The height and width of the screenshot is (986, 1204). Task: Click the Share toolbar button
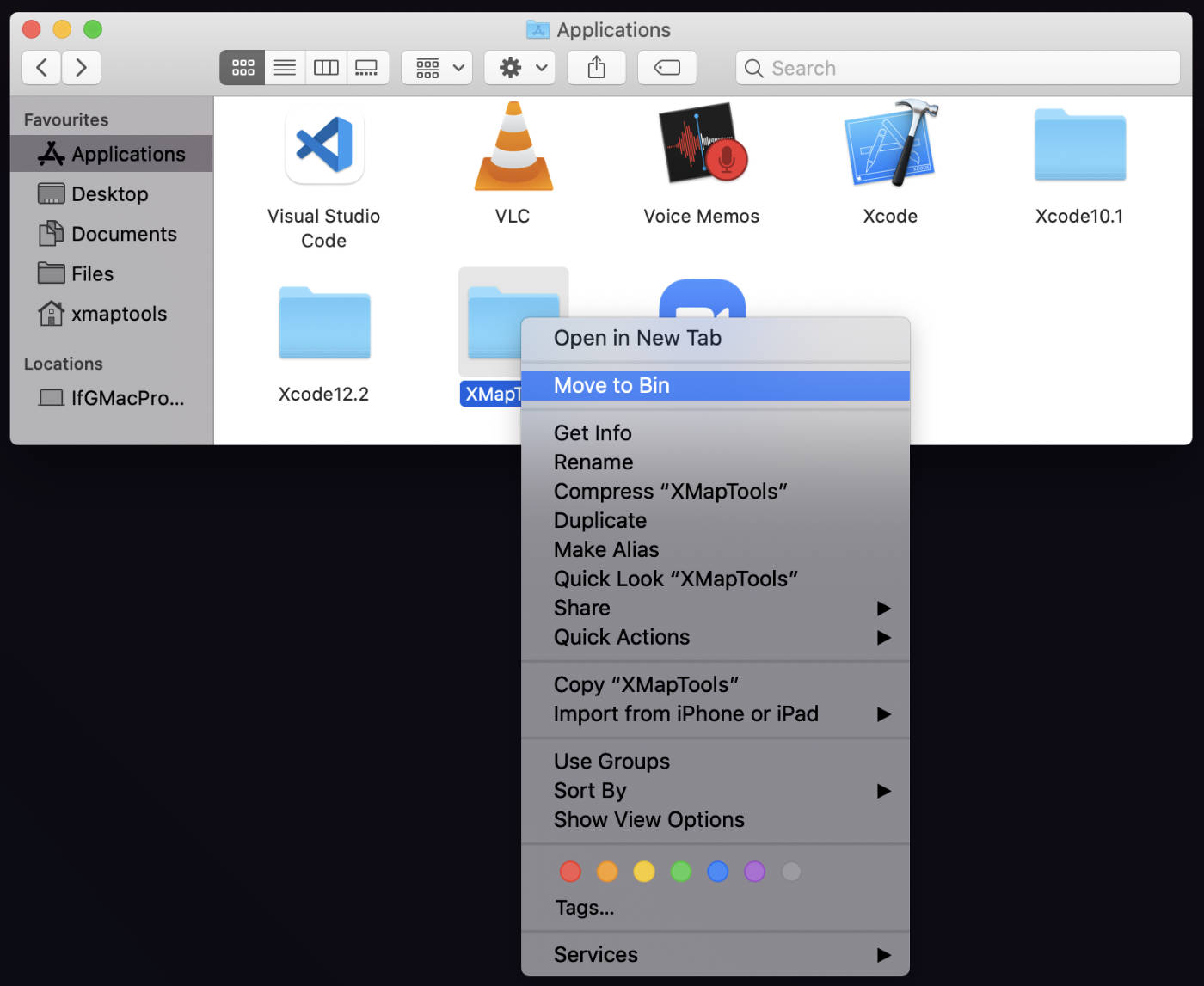pos(596,68)
